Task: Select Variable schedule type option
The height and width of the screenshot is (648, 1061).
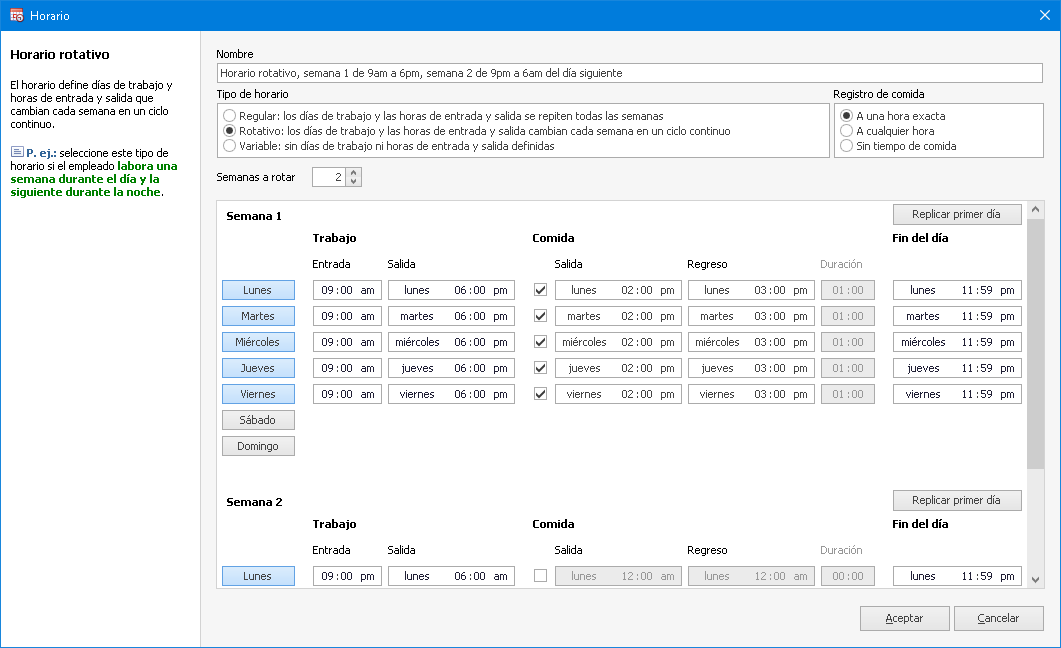Action: pyautogui.click(x=230, y=146)
